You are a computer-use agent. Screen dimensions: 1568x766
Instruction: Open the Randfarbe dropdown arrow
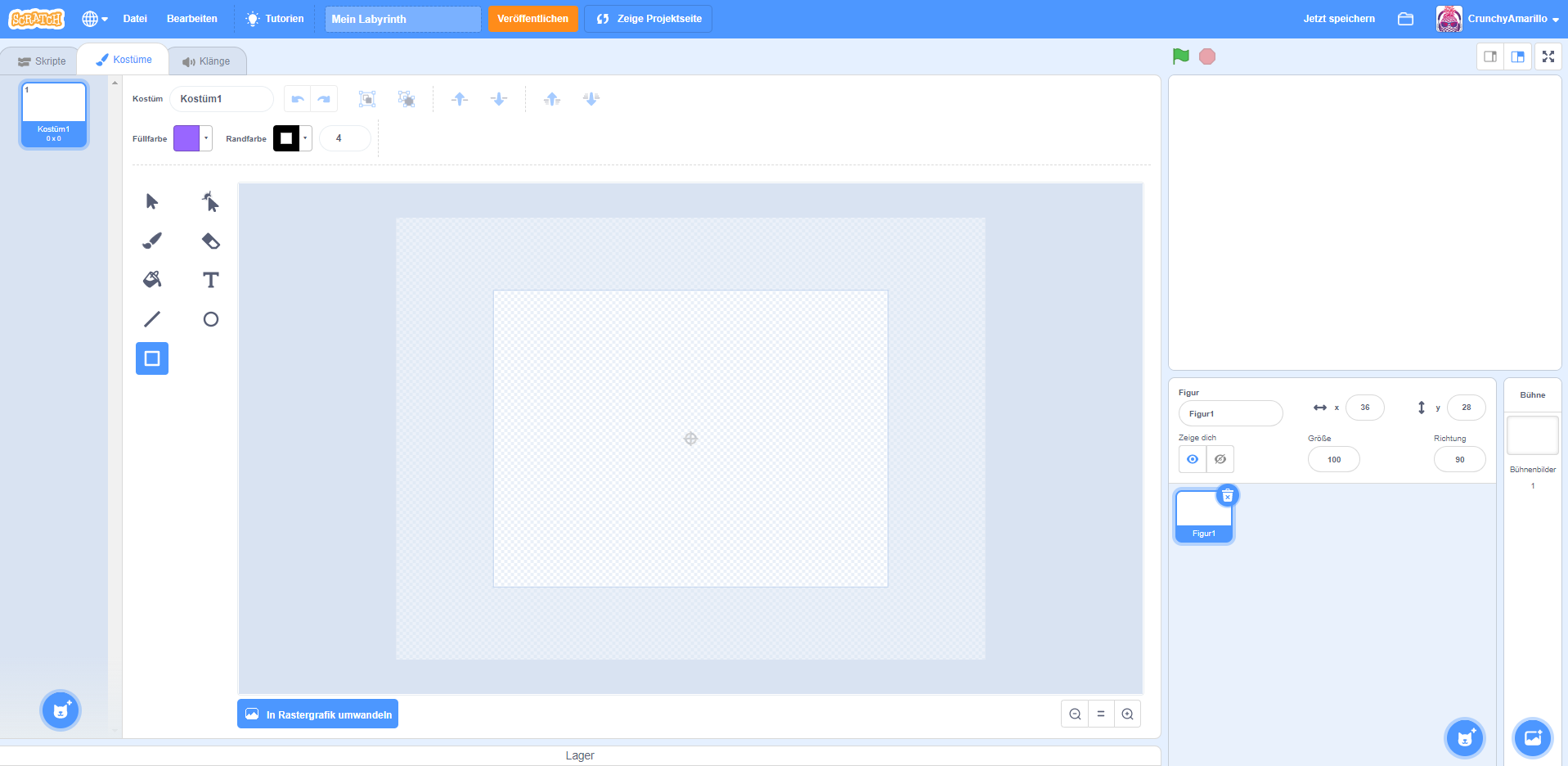click(306, 138)
